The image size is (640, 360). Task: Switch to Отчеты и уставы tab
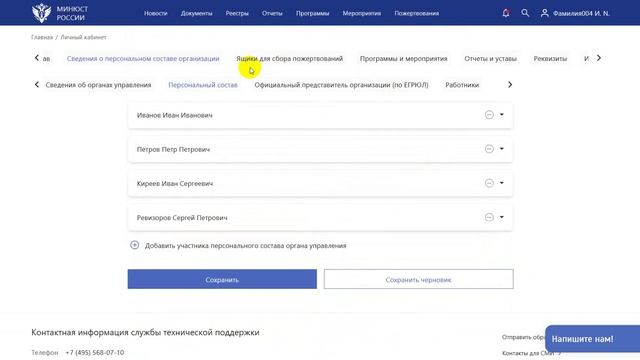click(490, 59)
